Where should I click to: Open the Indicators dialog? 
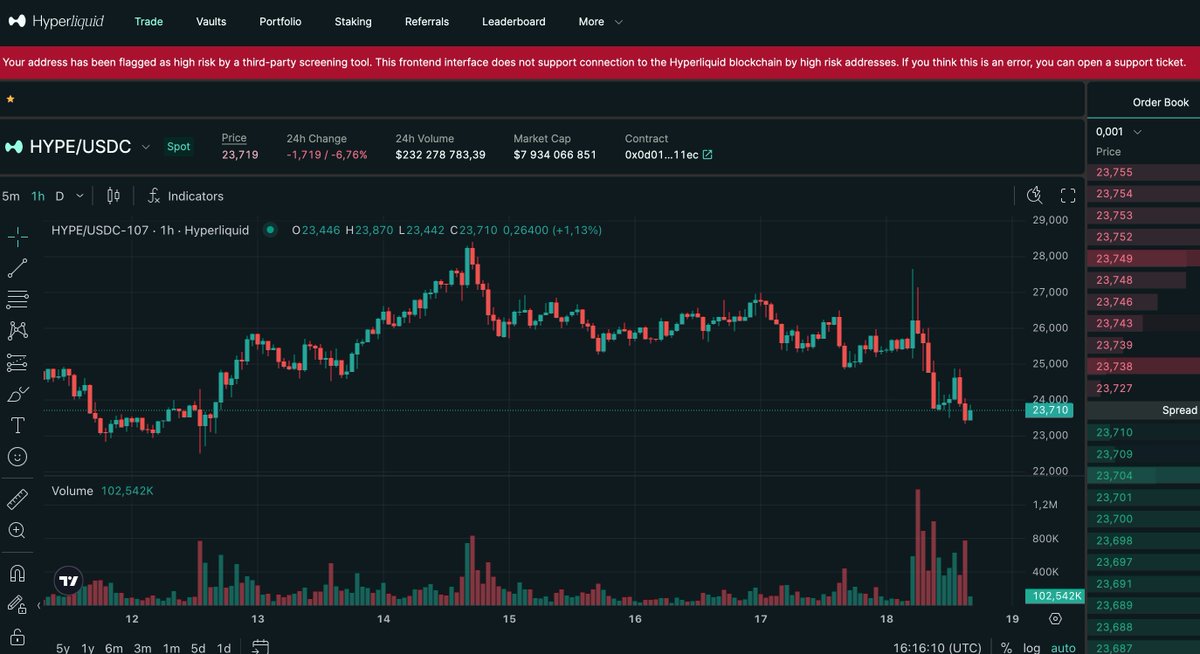coord(186,196)
